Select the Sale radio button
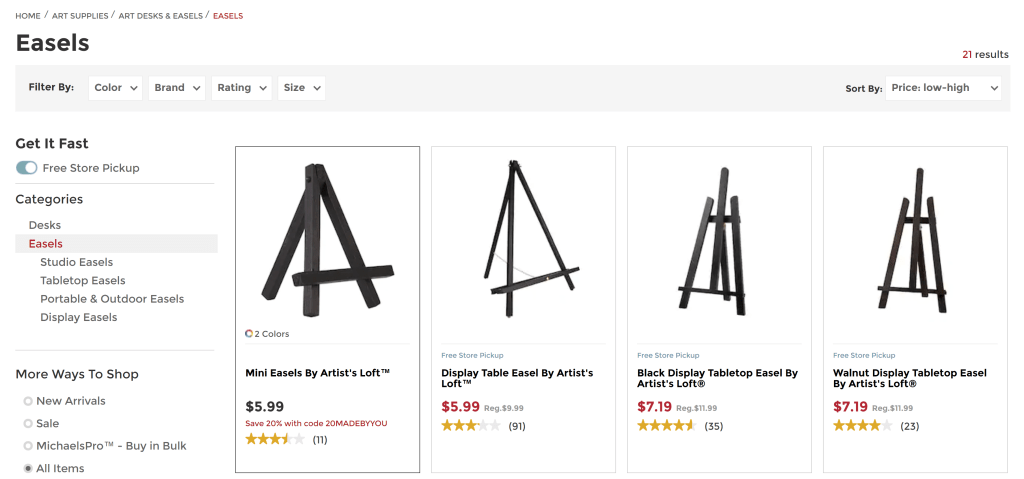The image size is (1024, 479). click(28, 424)
